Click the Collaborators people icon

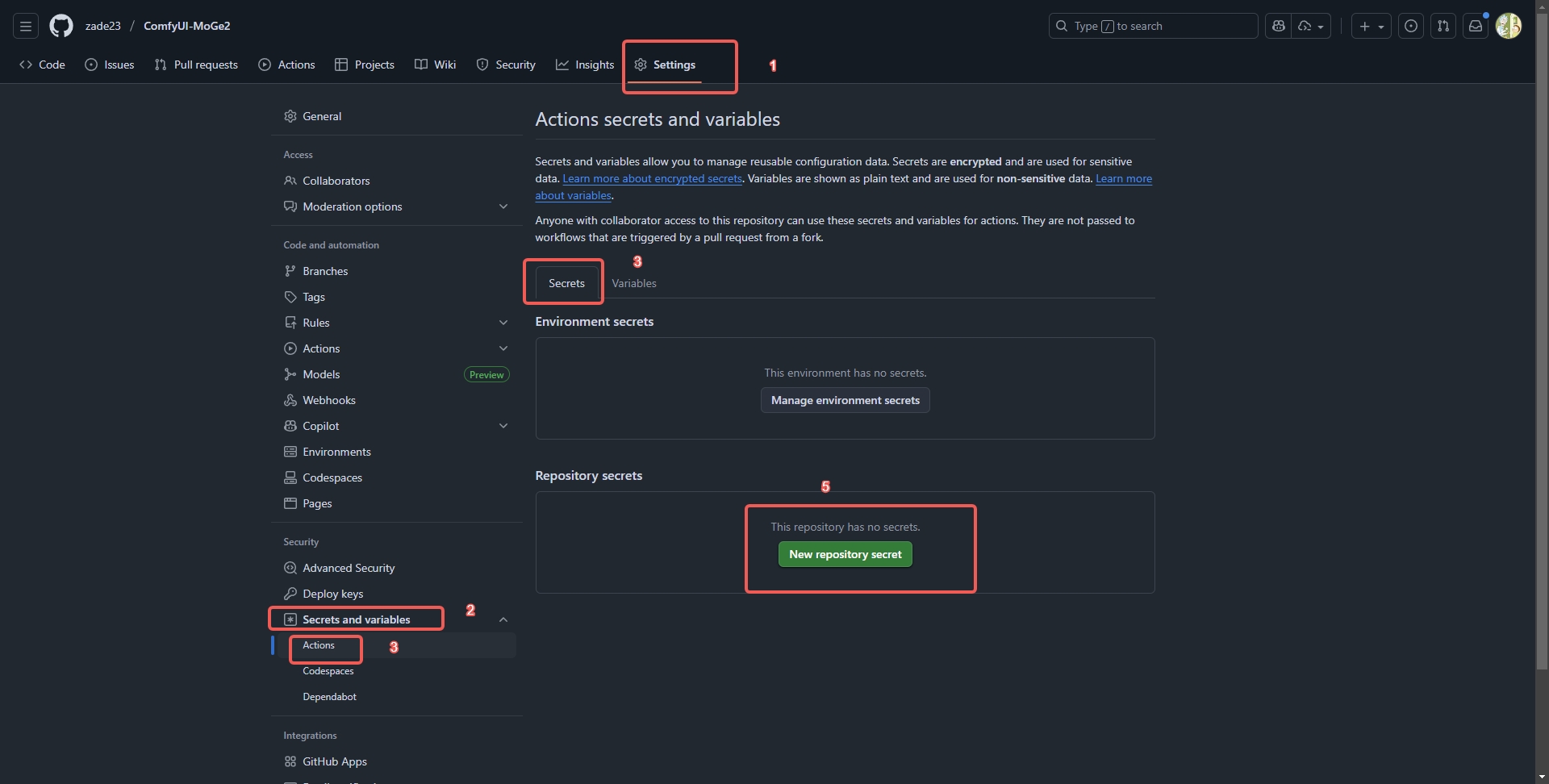click(290, 181)
